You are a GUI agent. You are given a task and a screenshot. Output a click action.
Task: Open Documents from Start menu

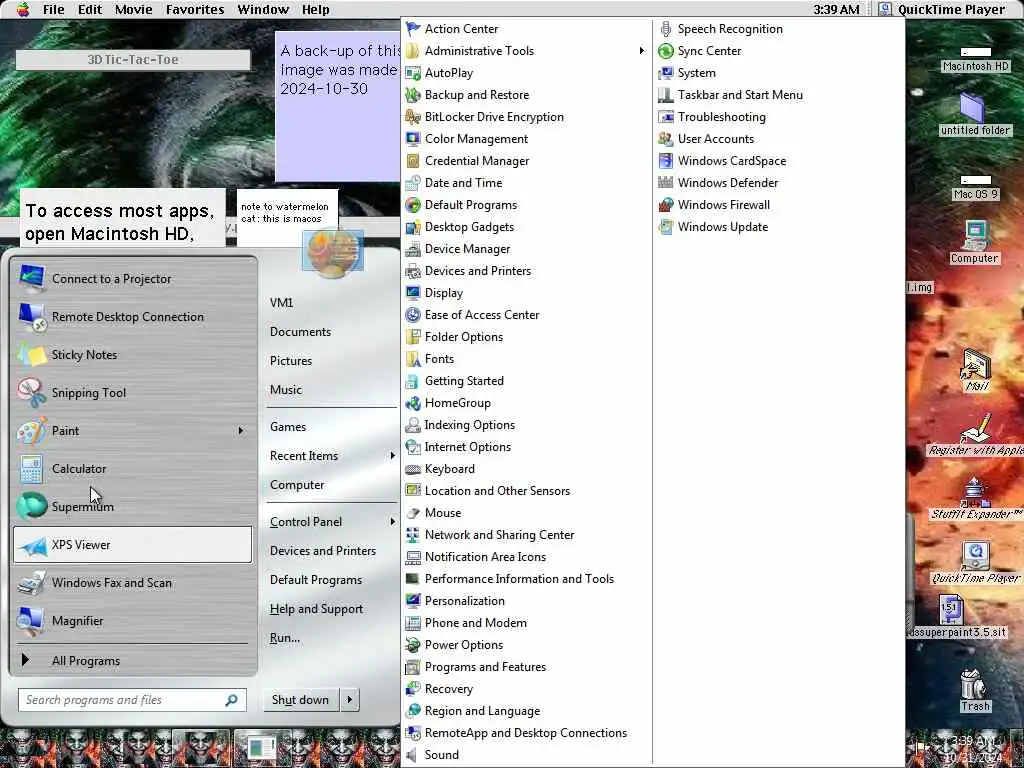point(300,332)
